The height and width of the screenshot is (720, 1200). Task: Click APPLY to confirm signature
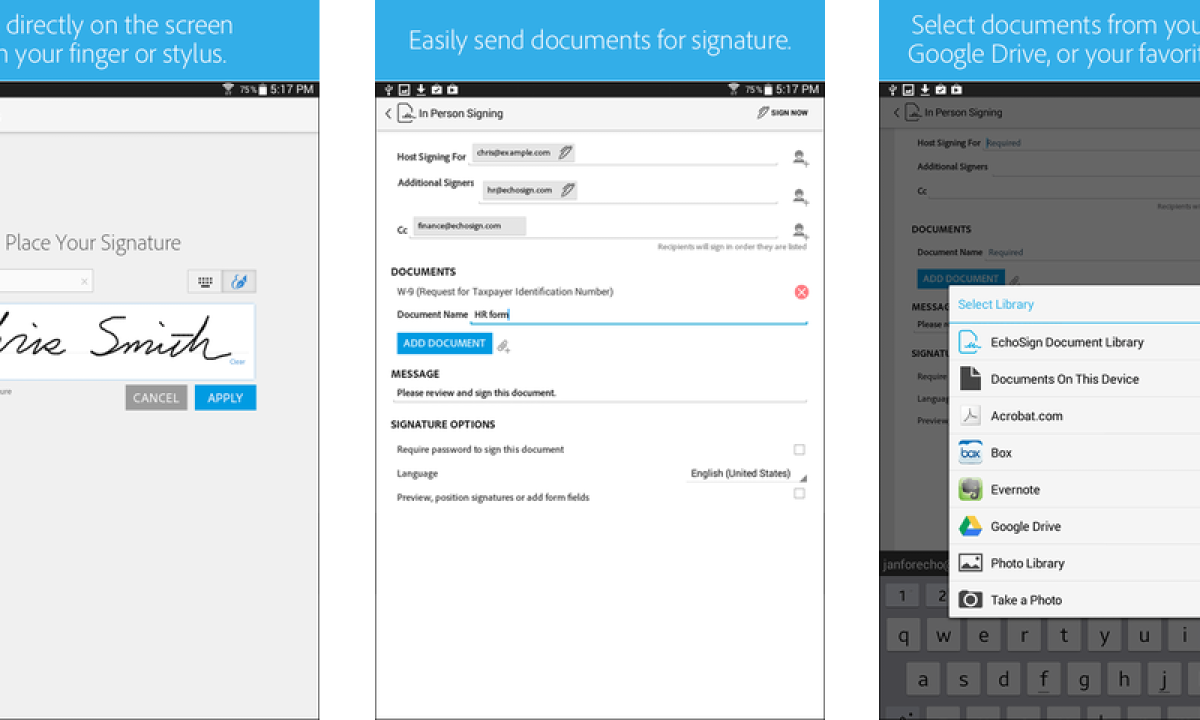pos(225,398)
